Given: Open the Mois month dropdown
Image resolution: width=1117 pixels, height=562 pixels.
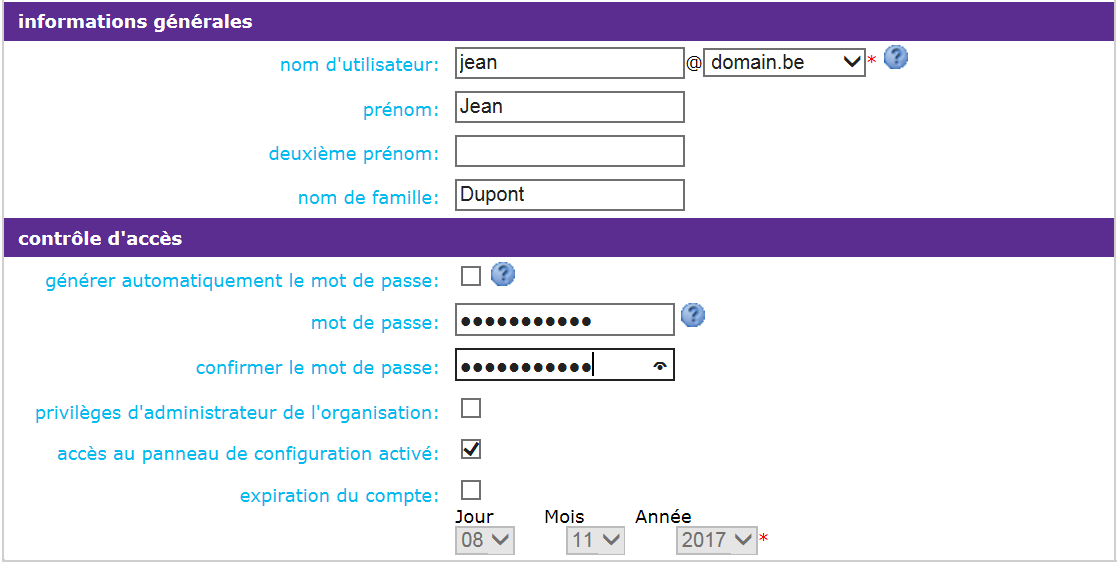Looking at the screenshot, I should tap(595, 541).
